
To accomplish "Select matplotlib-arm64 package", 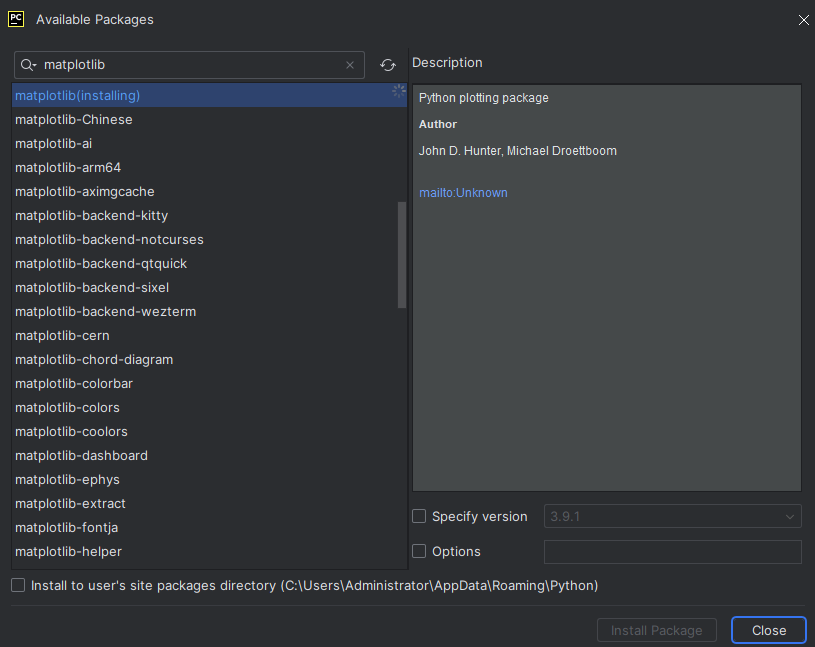I will pyautogui.click(x=209, y=167).
